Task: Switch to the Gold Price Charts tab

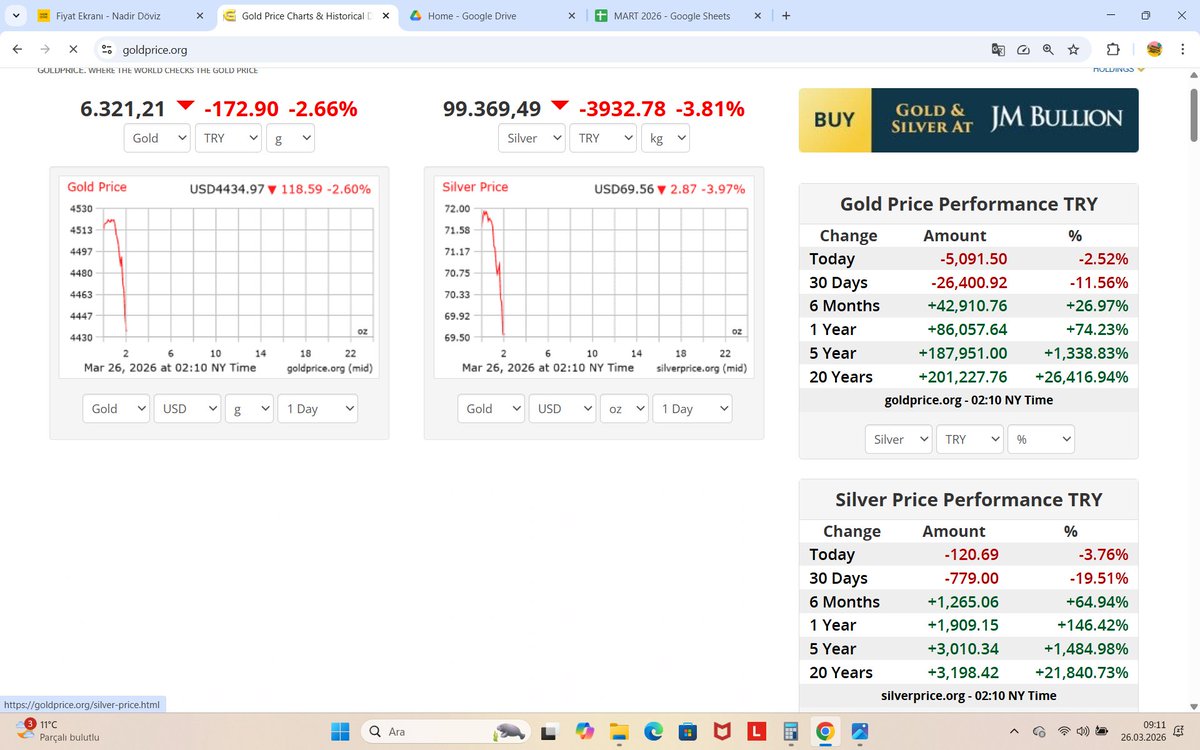Action: pyautogui.click(x=305, y=16)
